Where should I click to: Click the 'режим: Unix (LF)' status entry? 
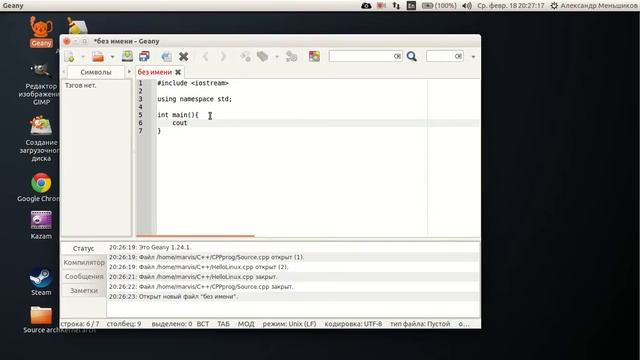(x=289, y=324)
